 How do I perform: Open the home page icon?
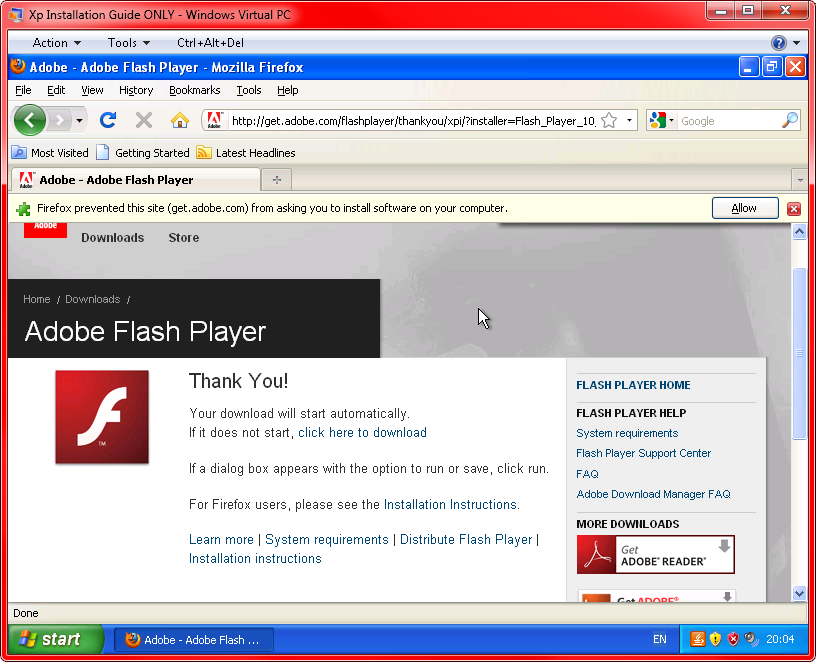(x=180, y=121)
